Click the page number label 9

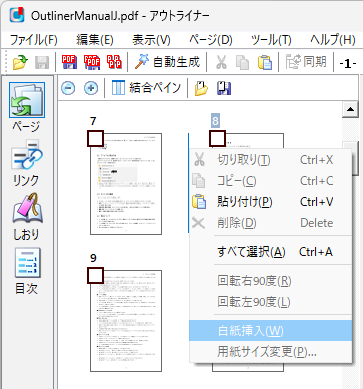click(x=93, y=258)
